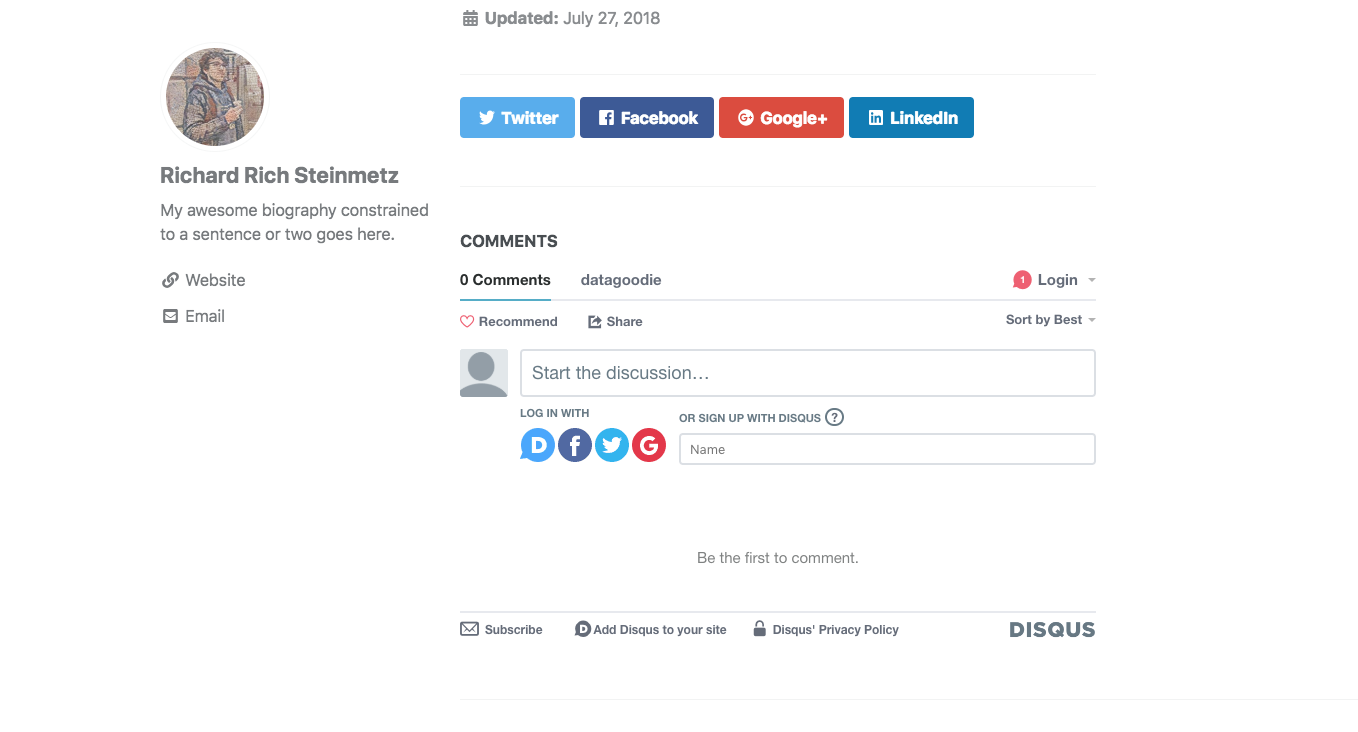Focus the Start the discussion field
Viewport: 1358px width, 732px height.
[x=808, y=373]
